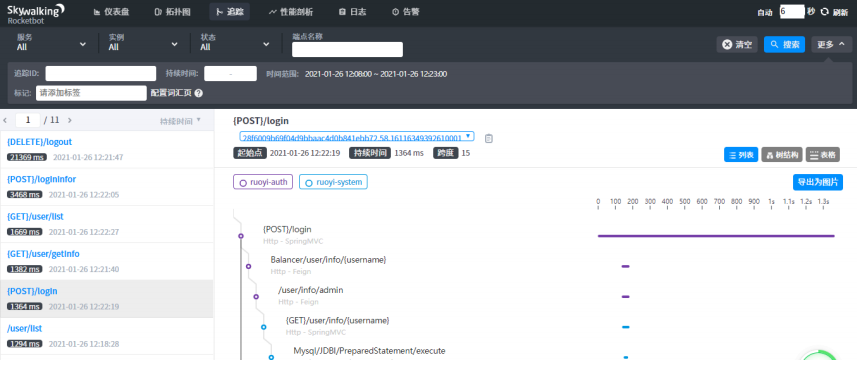
Task: Toggle the 自动 auto refresh option
Action: coord(765,12)
